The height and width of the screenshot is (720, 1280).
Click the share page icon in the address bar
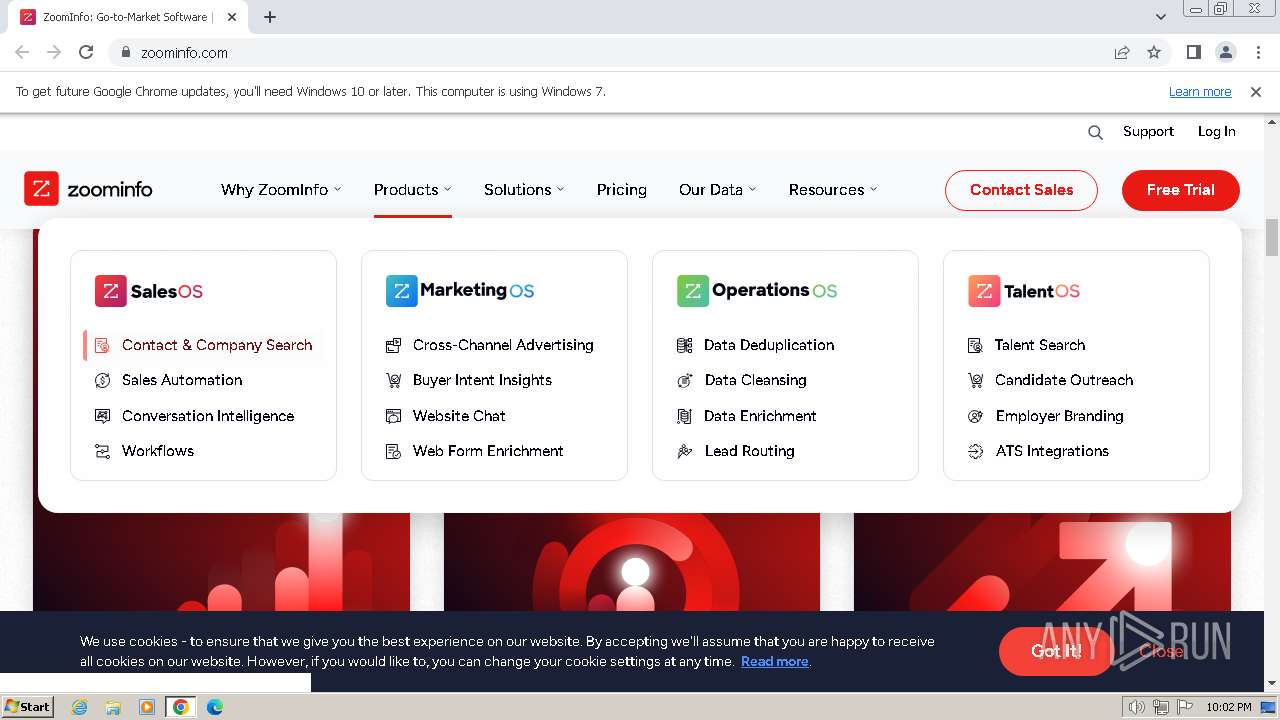pyautogui.click(x=1122, y=52)
